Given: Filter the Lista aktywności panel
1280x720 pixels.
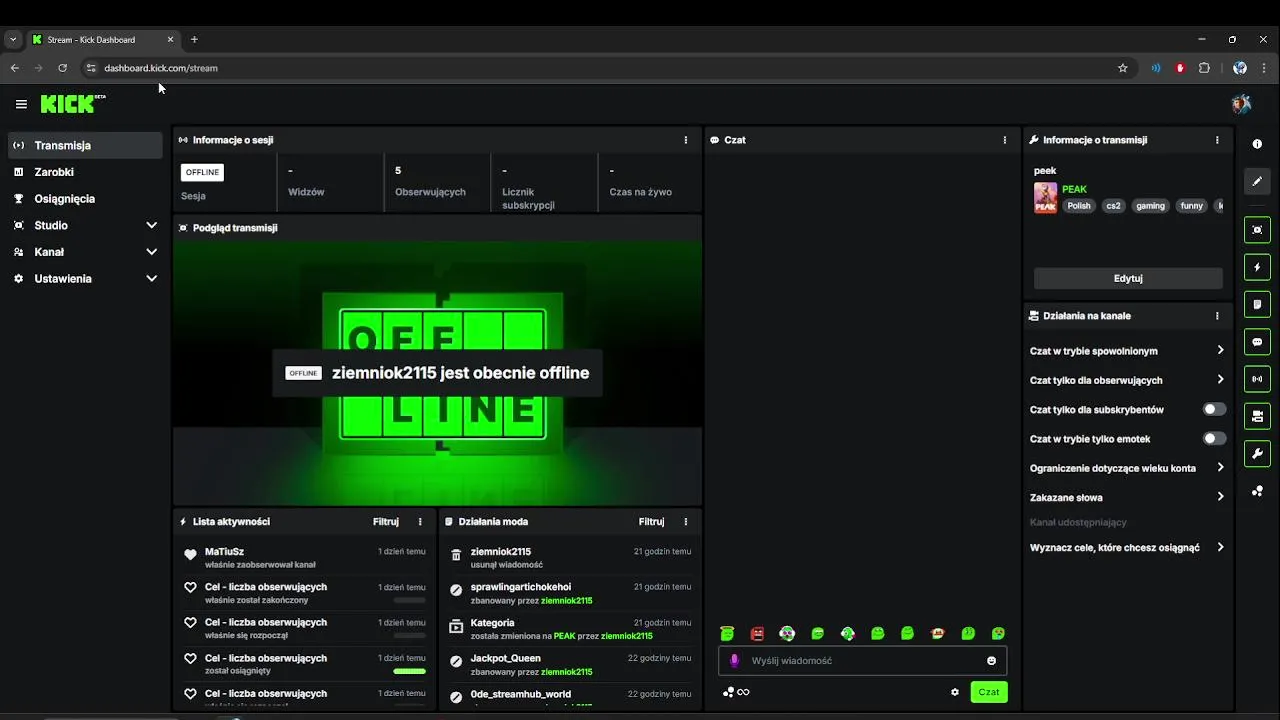Looking at the screenshot, I should 386,522.
